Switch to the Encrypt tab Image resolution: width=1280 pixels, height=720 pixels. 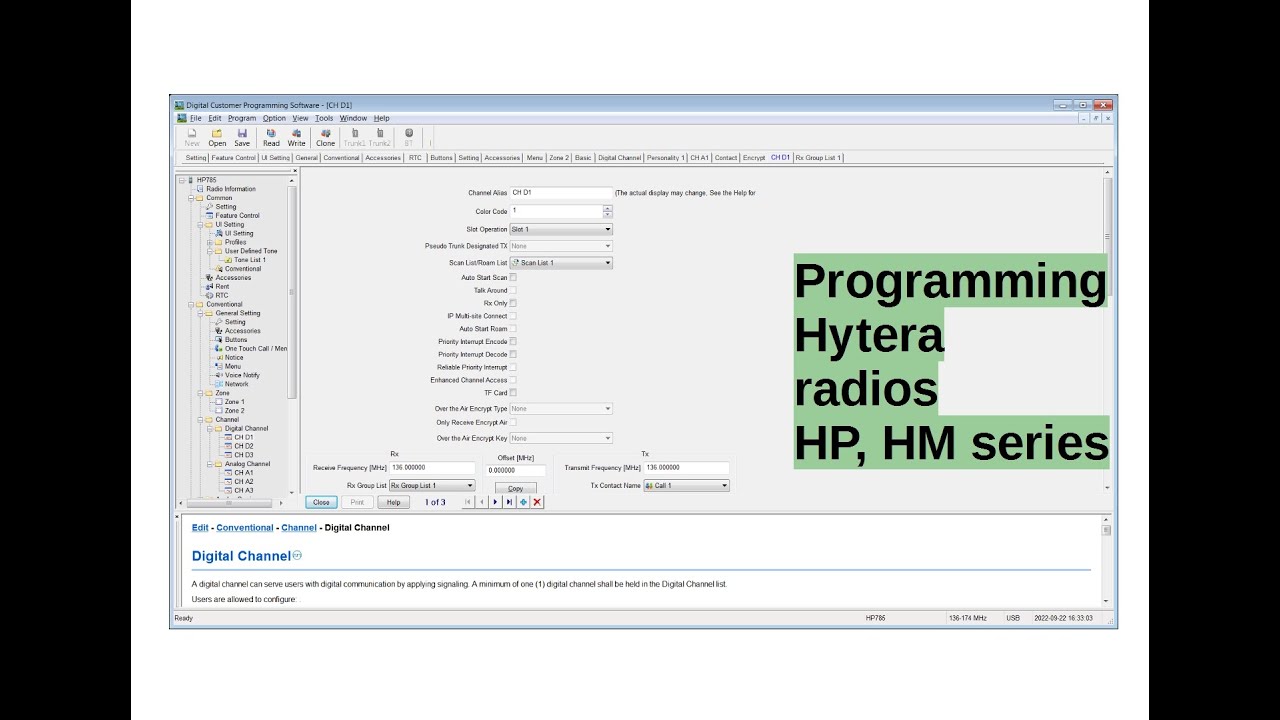[x=754, y=157]
